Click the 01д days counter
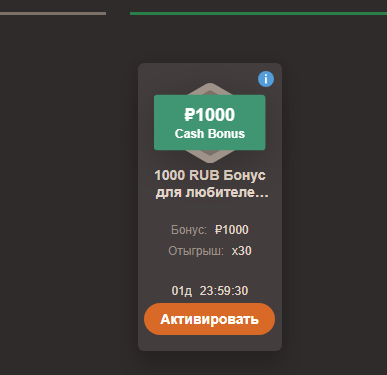This screenshot has height=375, width=387. point(182,291)
